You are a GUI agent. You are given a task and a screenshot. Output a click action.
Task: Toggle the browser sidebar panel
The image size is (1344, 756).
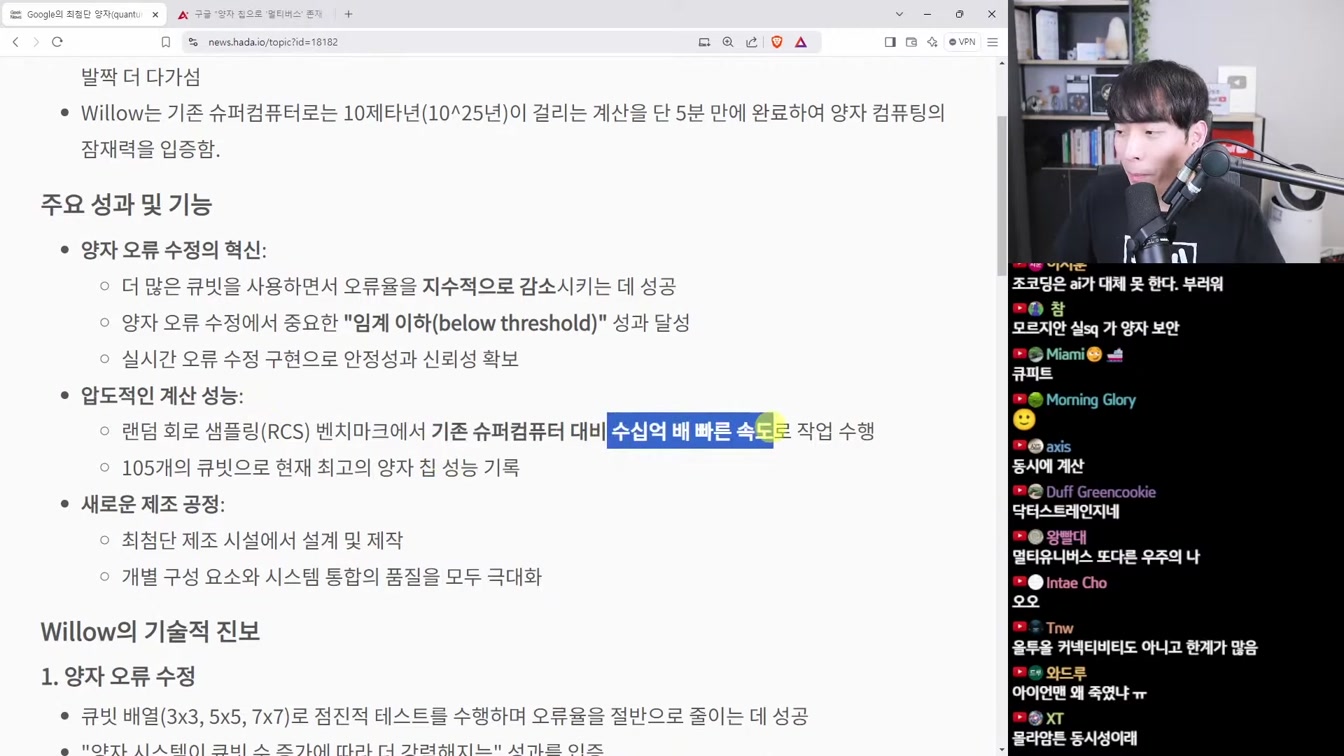pyautogui.click(x=890, y=42)
